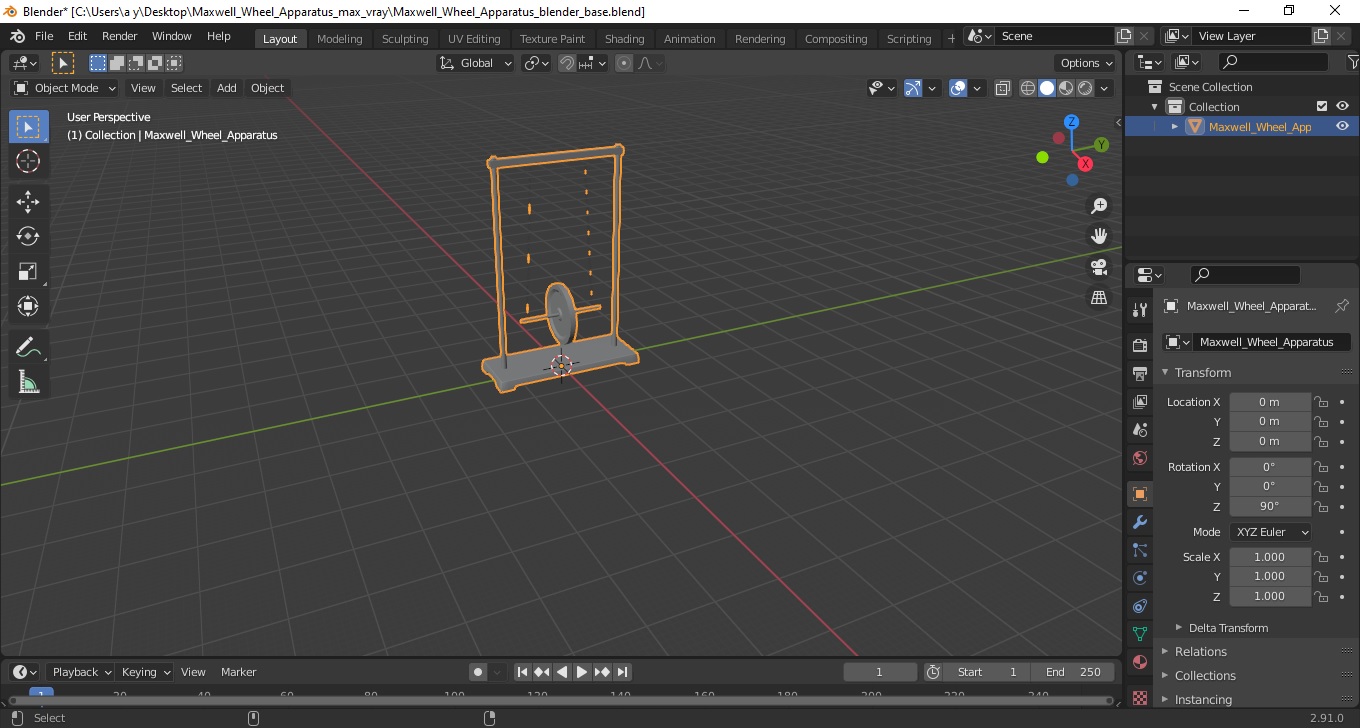Open the Texture properties checker tab
Screen dimensions: 1360x728
pyautogui.click(x=1139, y=697)
